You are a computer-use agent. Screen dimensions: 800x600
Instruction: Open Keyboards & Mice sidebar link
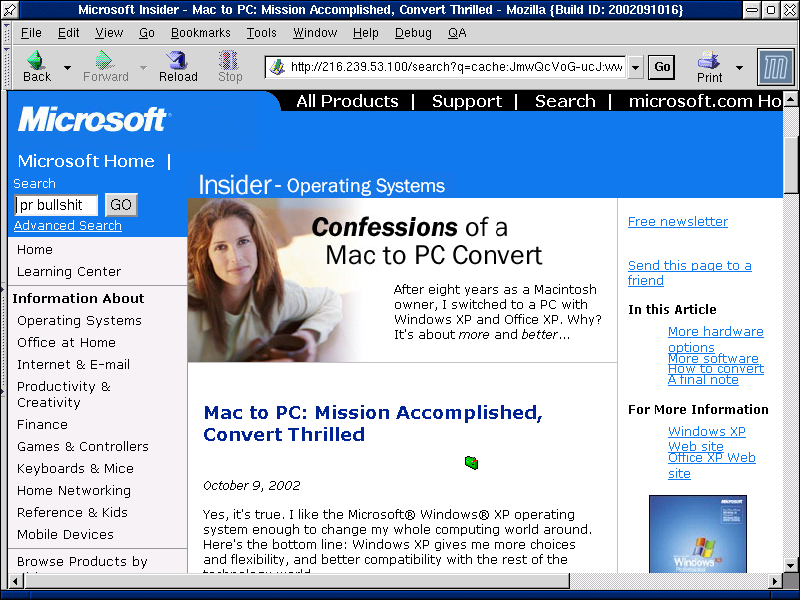(76, 468)
